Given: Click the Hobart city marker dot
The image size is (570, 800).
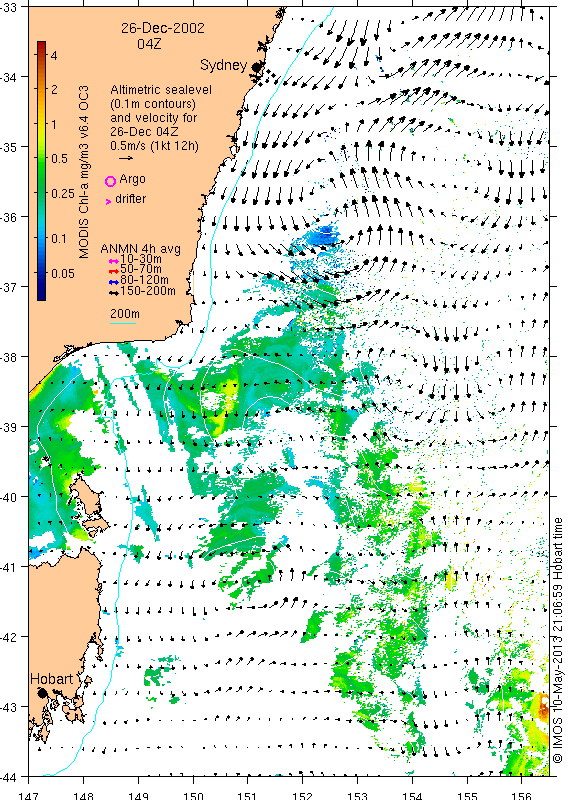Looking at the screenshot, I should (42, 693).
